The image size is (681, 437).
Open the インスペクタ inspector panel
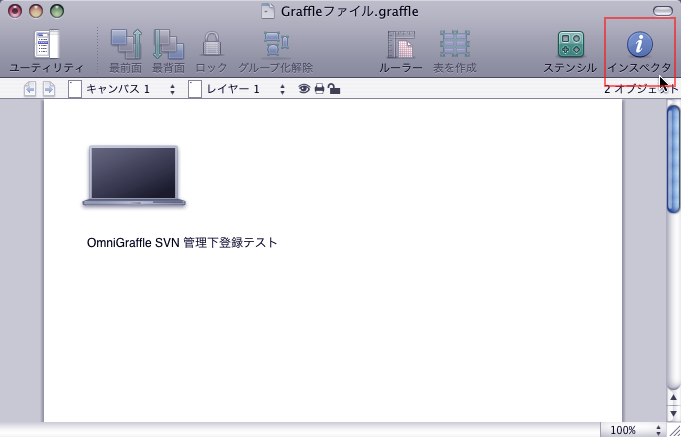[639, 44]
